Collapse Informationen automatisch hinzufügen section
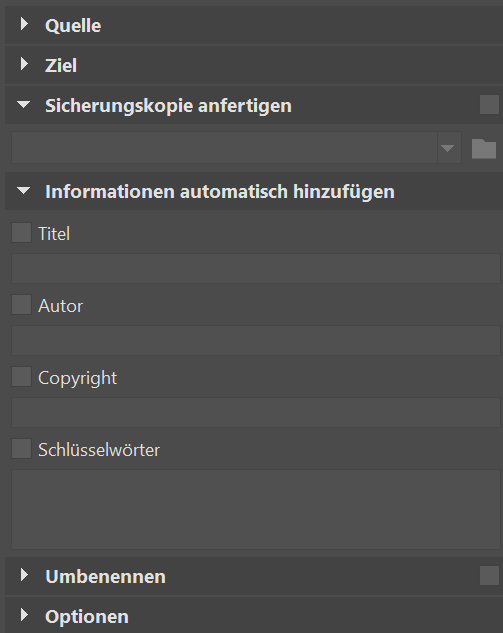Viewport: 503px width, 633px height. tap(24, 190)
